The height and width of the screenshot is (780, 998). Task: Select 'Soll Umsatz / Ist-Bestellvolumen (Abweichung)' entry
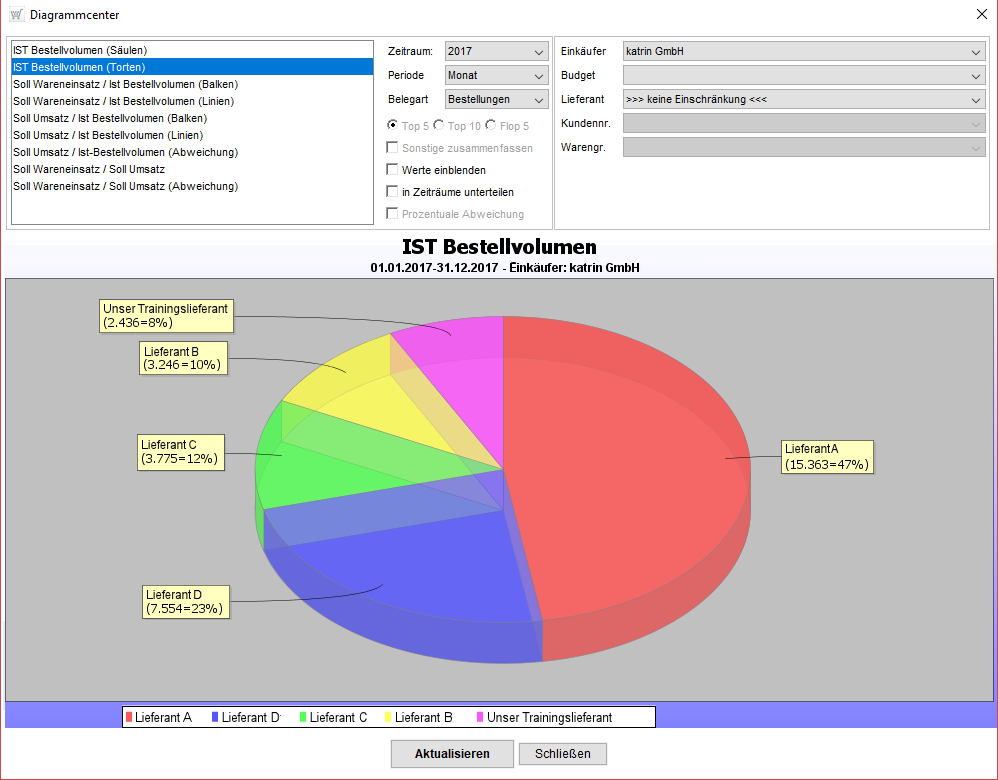[x=125, y=152]
